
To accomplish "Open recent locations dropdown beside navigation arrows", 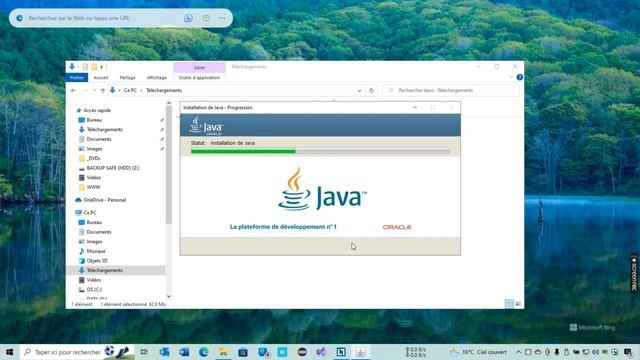I will pos(94,90).
